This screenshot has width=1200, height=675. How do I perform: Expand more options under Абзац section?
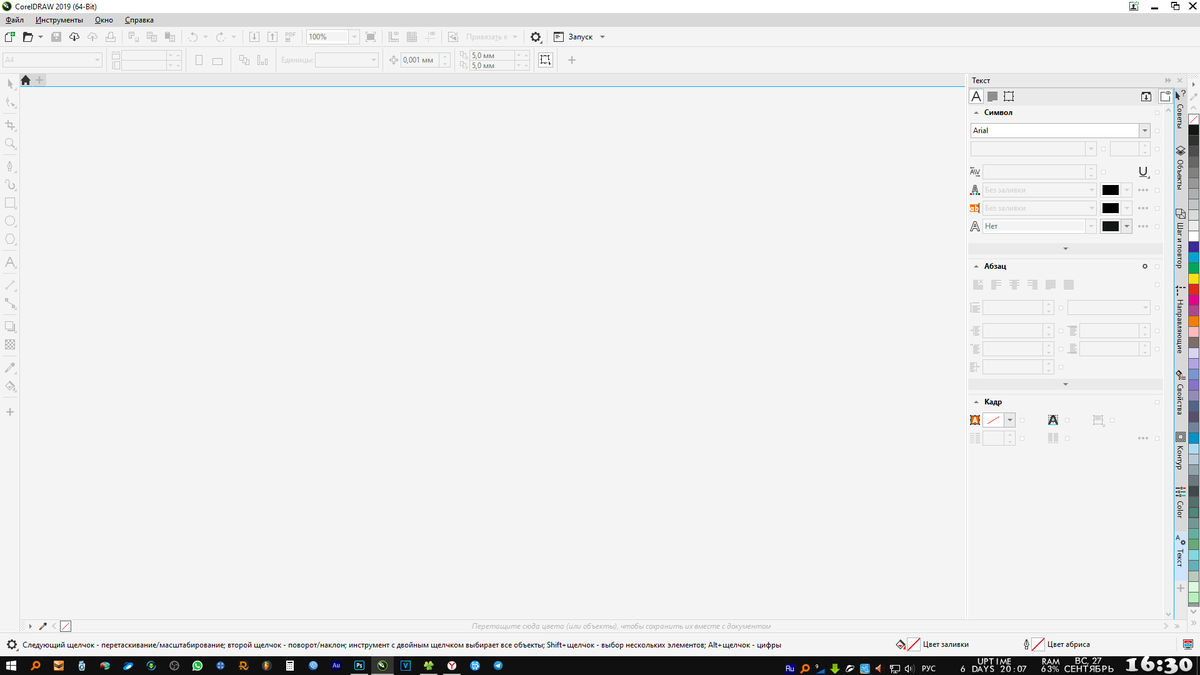(1065, 384)
